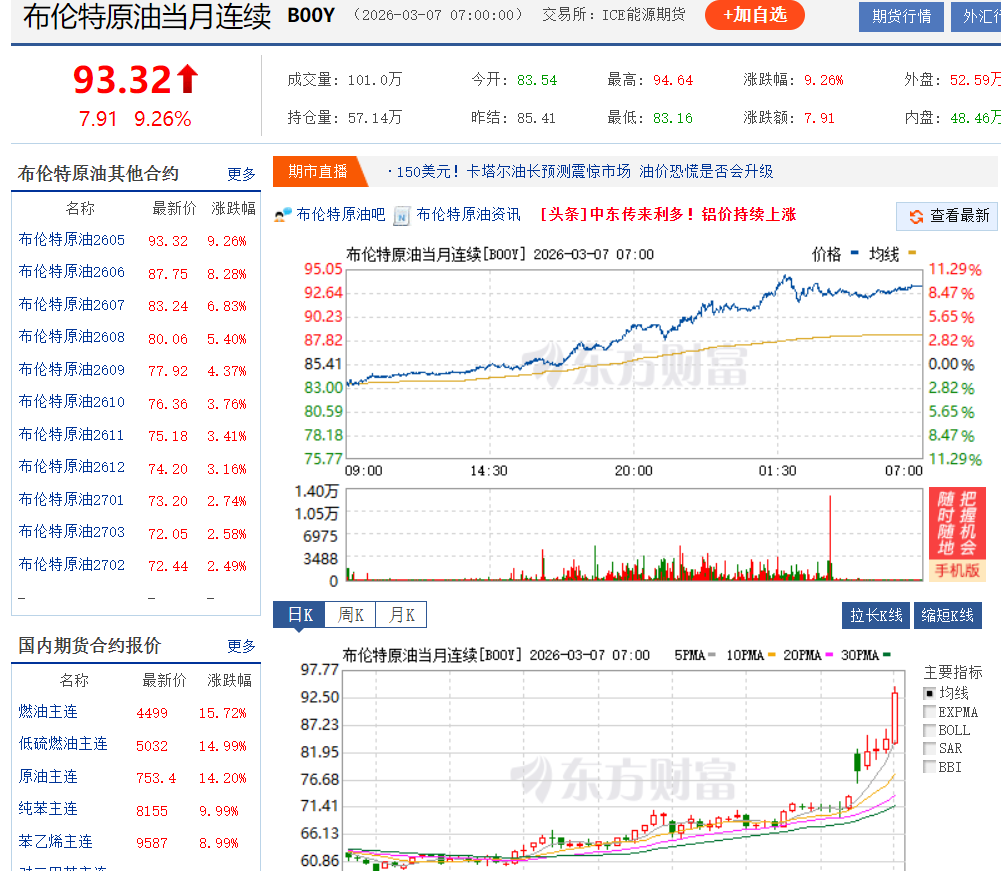Click the intraday price line chart
1001x871 pixels.
coord(634,363)
